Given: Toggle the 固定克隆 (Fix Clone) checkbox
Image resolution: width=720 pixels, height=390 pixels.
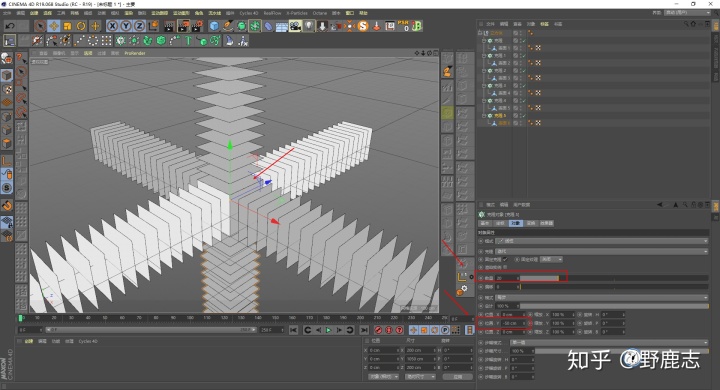Looking at the screenshot, I should click(505, 260).
